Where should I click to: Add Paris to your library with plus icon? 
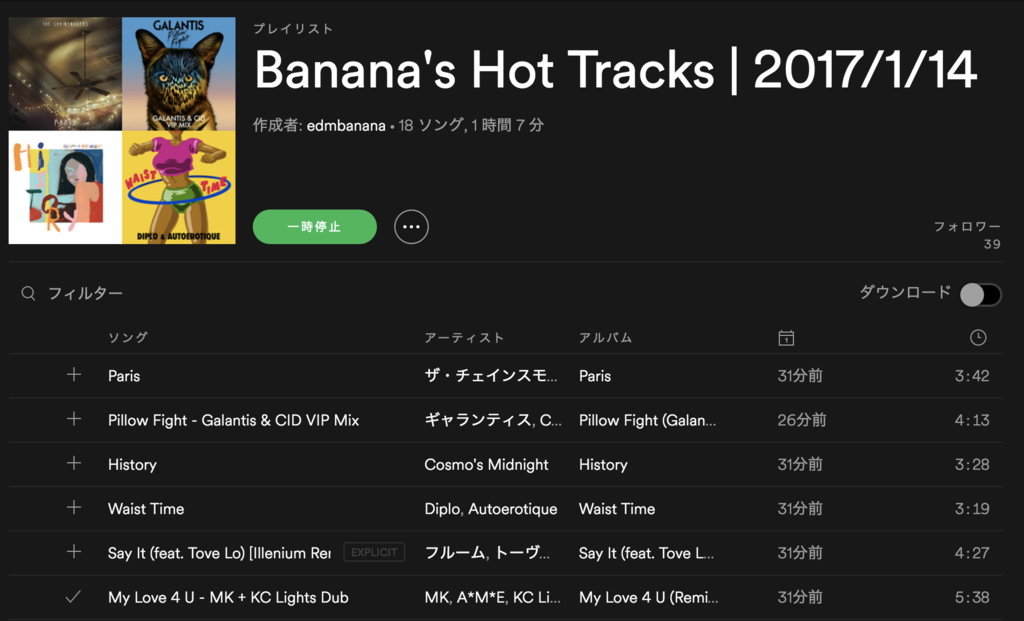(x=73, y=375)
